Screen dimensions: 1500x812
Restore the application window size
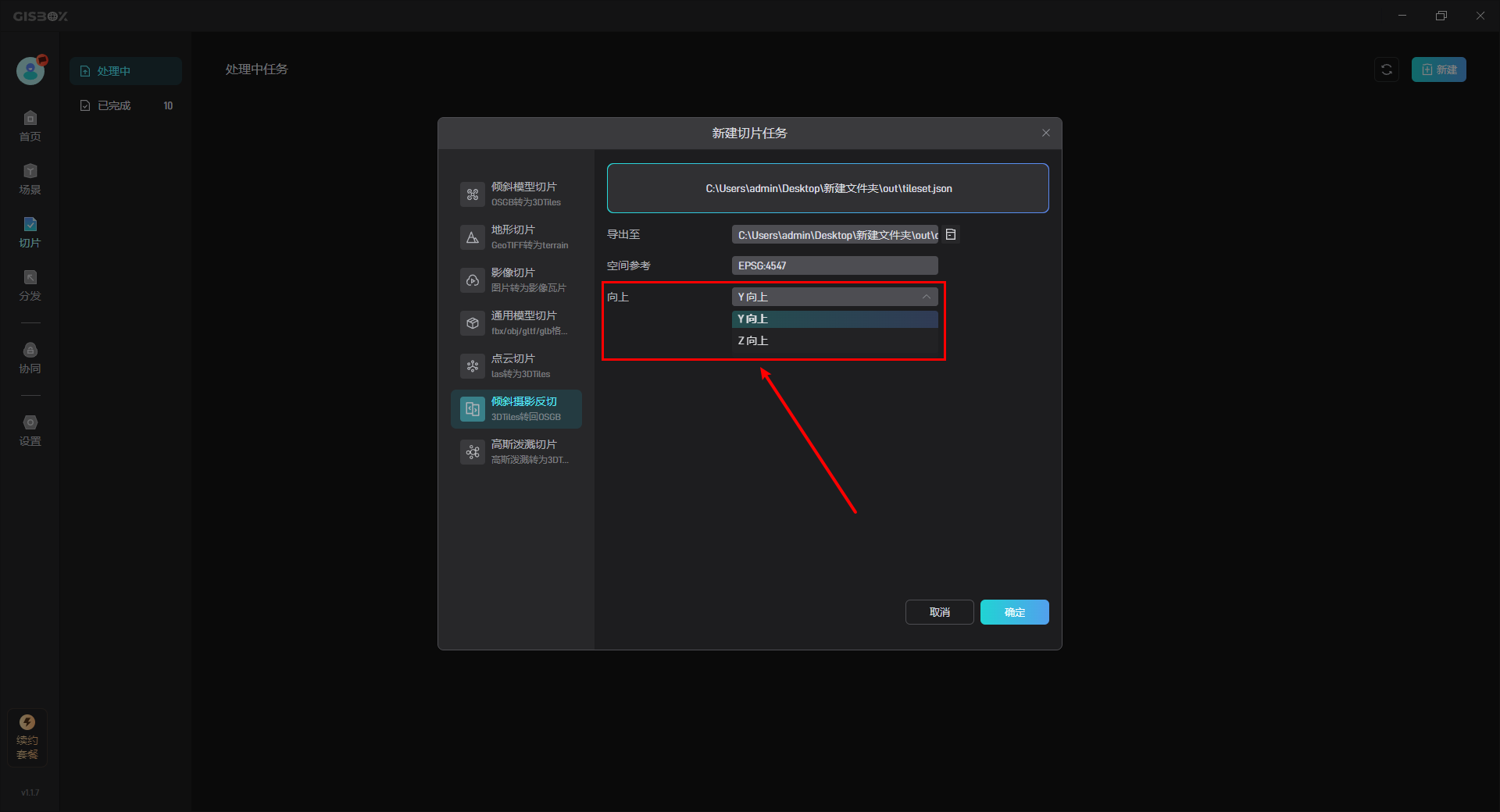pos(1441,16)
